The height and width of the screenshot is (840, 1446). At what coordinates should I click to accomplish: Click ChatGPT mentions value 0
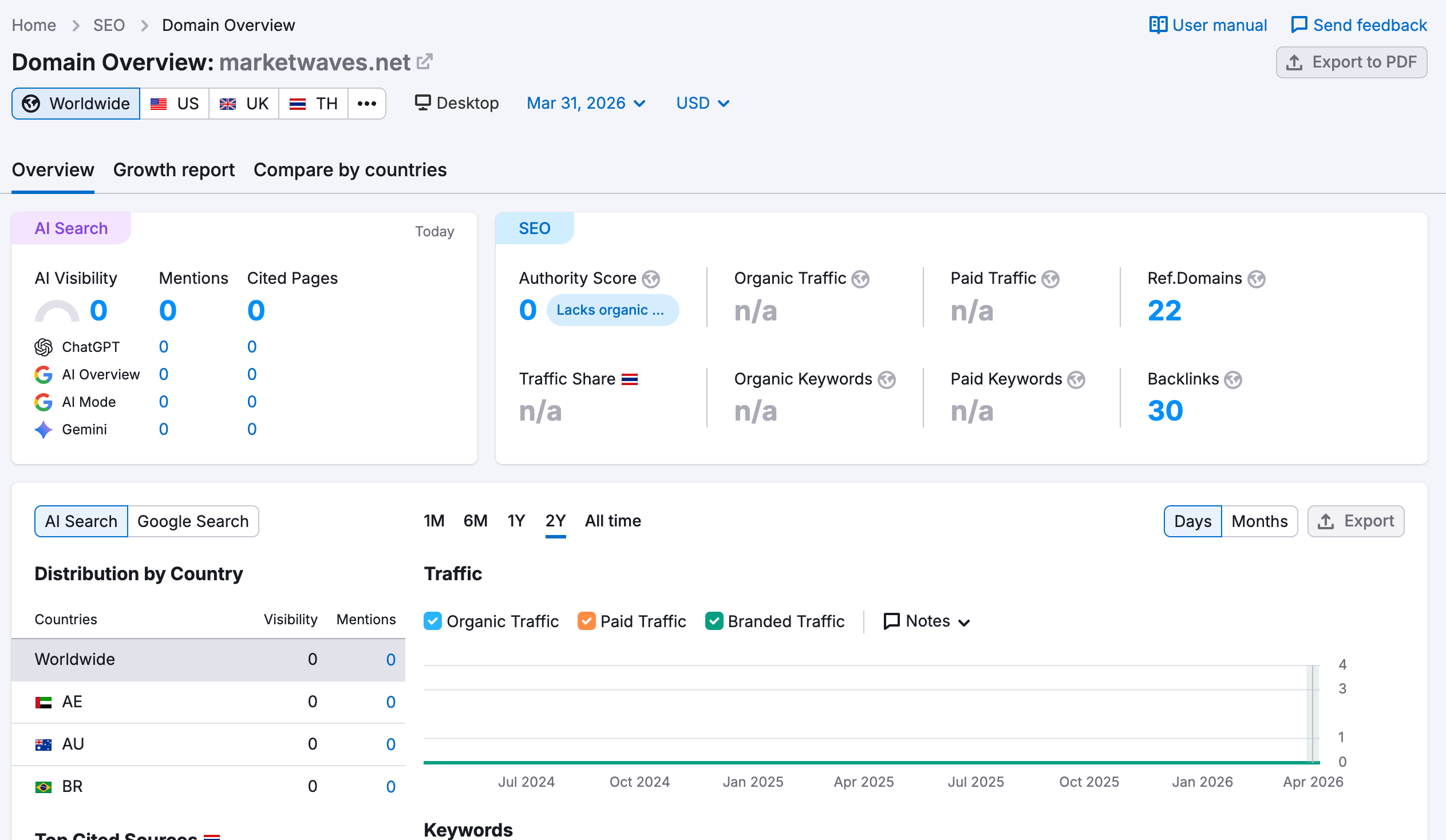(164, 347)
